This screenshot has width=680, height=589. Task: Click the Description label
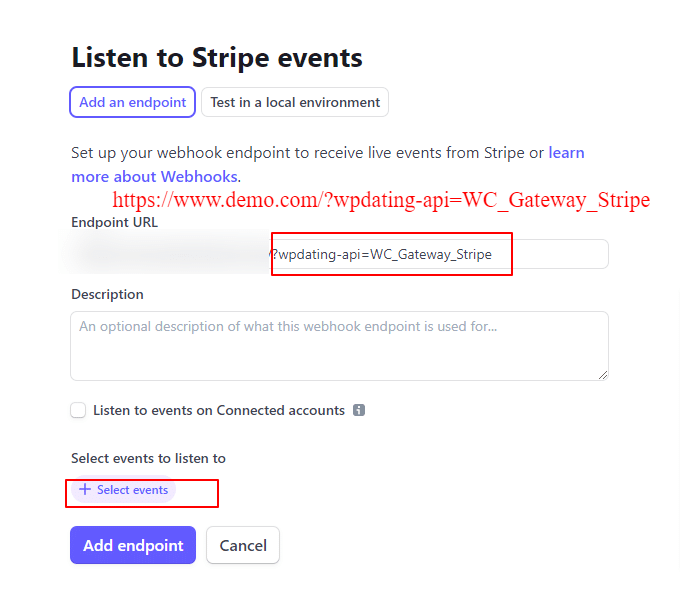coord(107,294)
